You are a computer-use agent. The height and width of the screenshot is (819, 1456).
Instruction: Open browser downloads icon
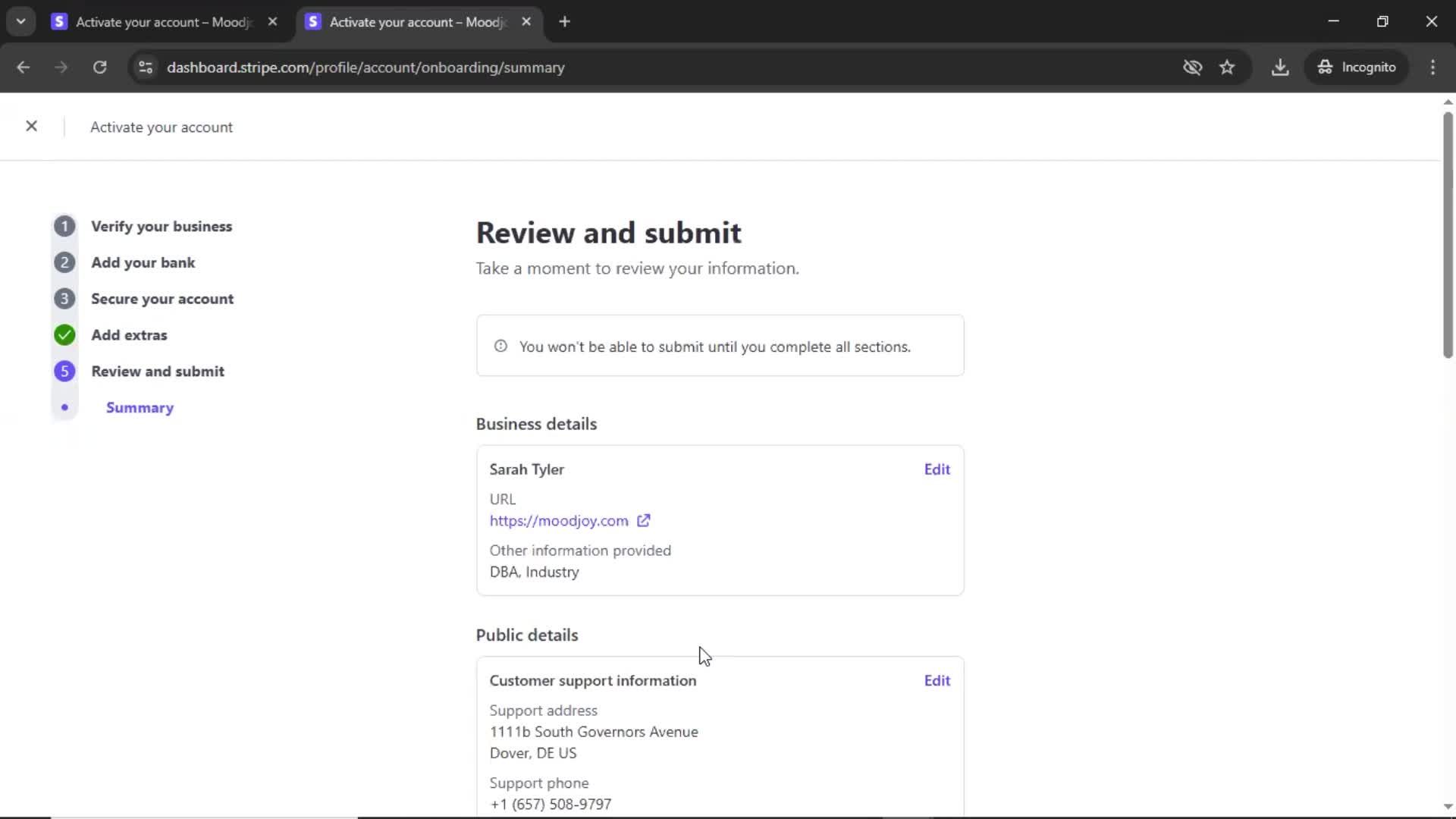point(1280,67)
